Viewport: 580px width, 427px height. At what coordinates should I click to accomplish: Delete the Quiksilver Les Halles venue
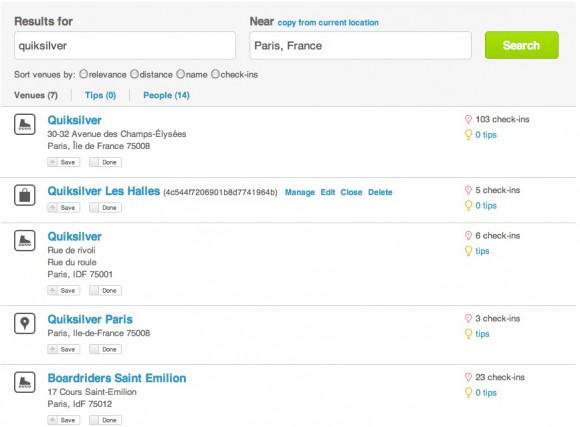coord(380,192)
